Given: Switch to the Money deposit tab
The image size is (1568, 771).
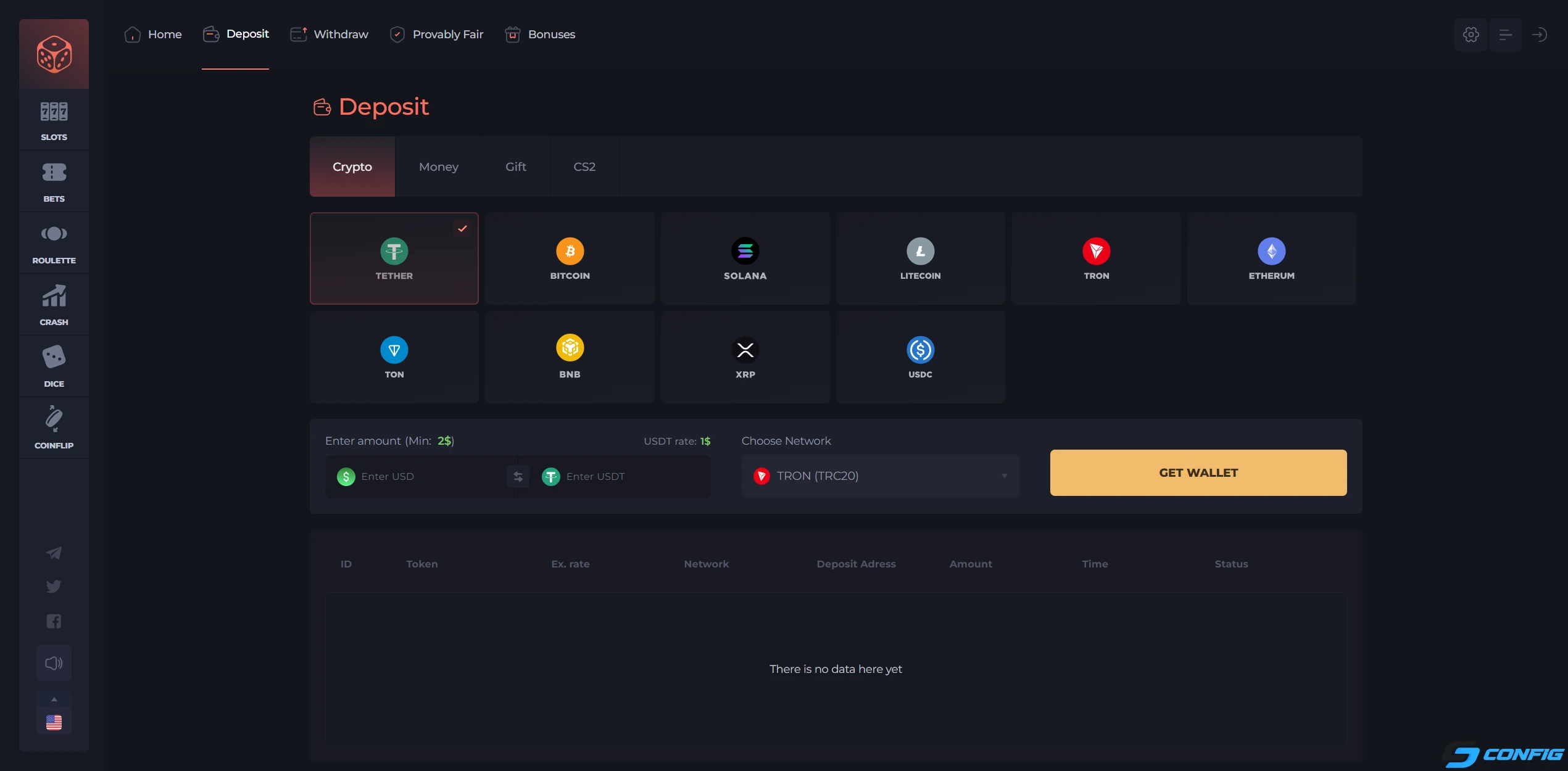Looking at the screenshot, I should [x=438, y=167].
